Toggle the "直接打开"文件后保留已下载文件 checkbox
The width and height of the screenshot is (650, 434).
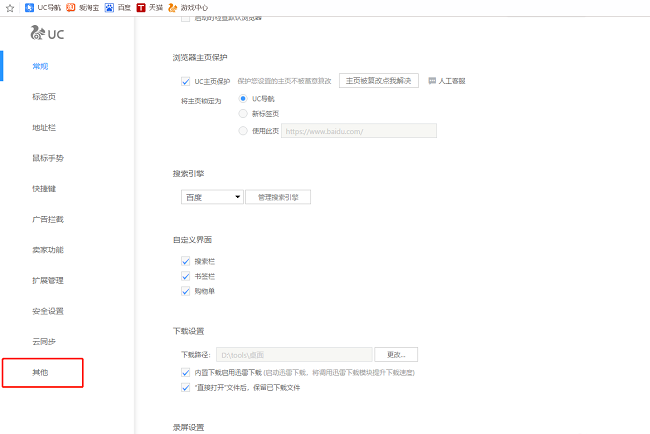coord(185,388)
